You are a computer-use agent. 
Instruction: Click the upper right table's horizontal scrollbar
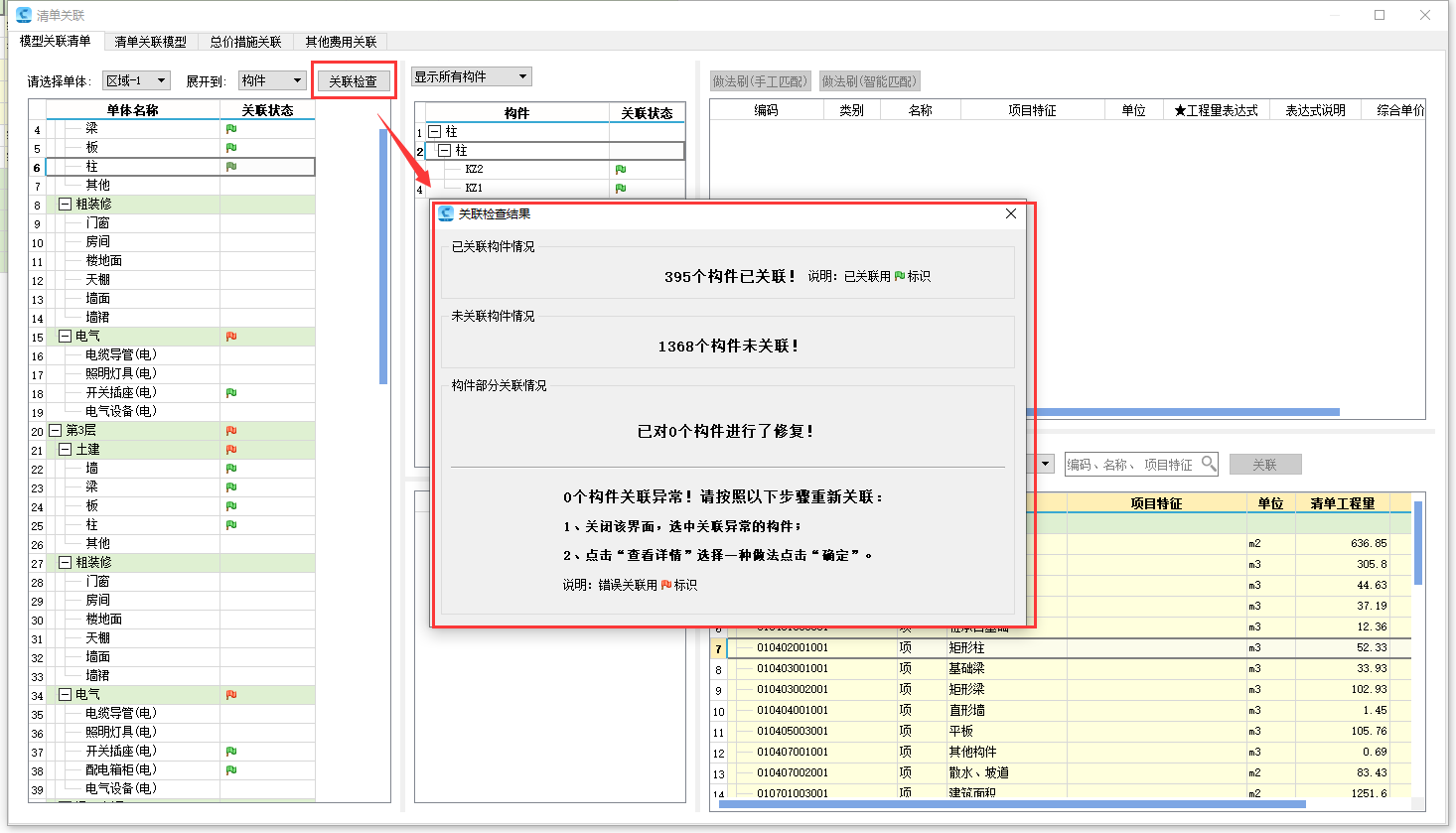tap(1183, 412)
